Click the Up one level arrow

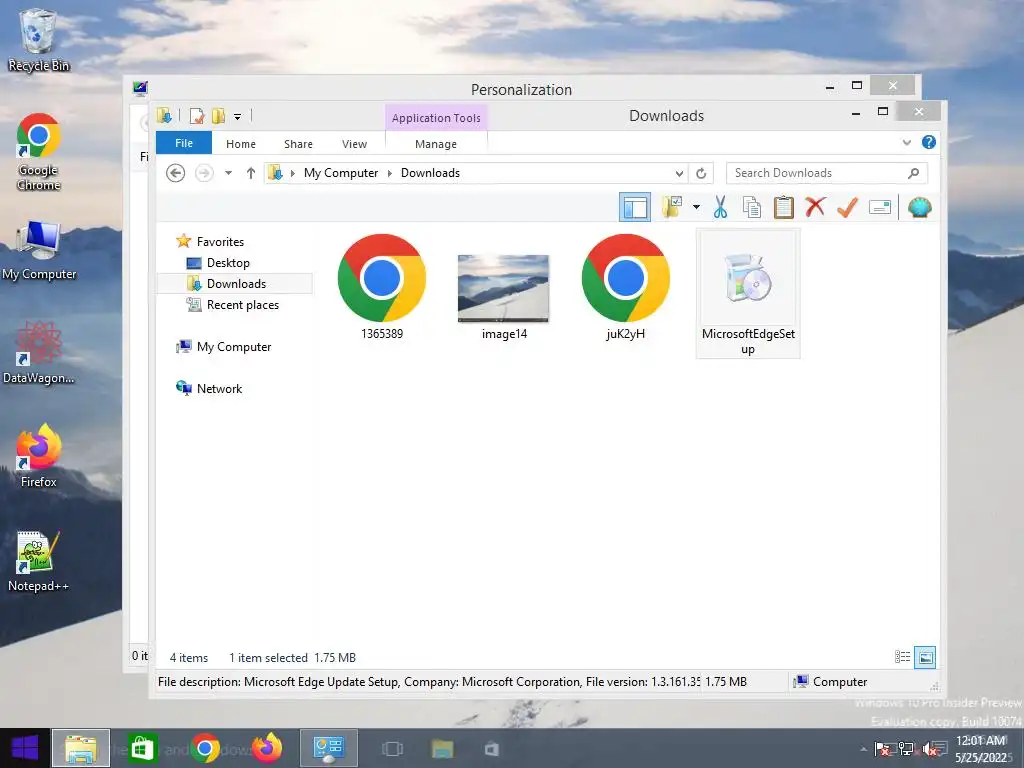click(251, 173)
